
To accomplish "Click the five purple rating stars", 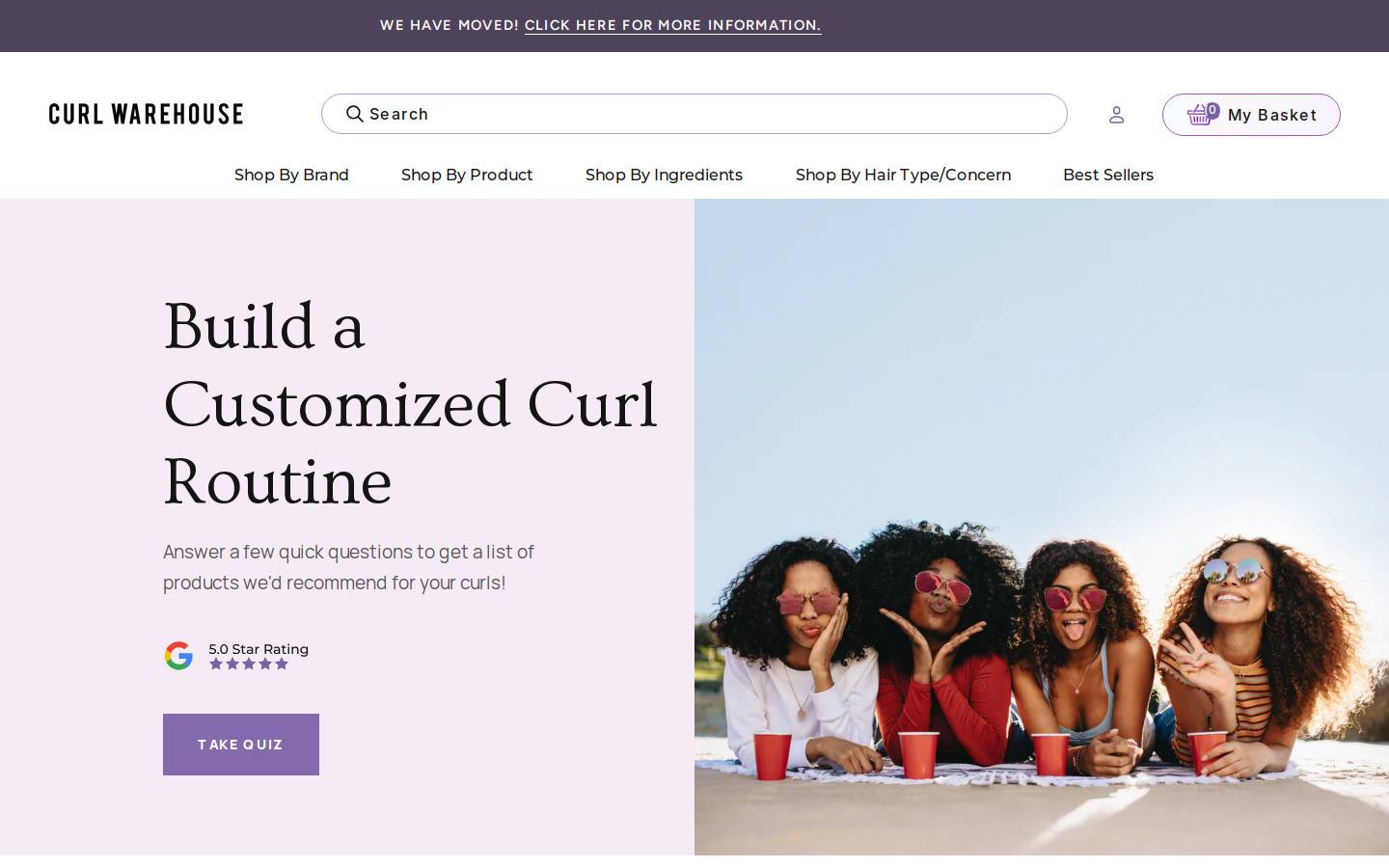I will pos(249,664).
